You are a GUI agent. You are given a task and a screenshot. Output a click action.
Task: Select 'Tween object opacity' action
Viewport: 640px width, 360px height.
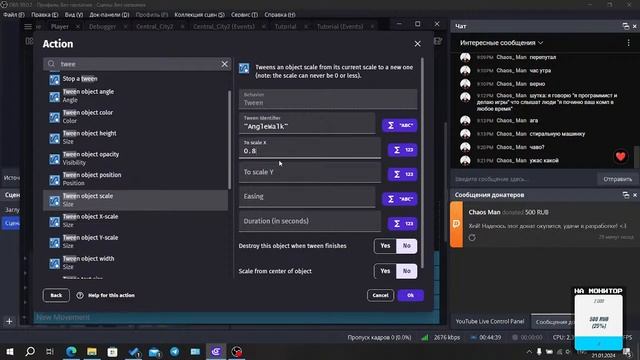click(136, 158)
